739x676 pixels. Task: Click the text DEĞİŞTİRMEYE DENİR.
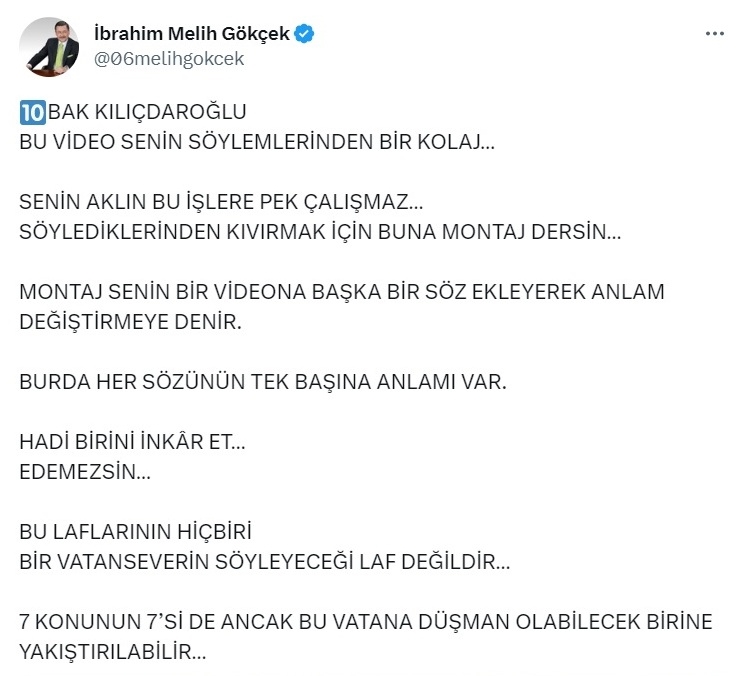point(131,322)
